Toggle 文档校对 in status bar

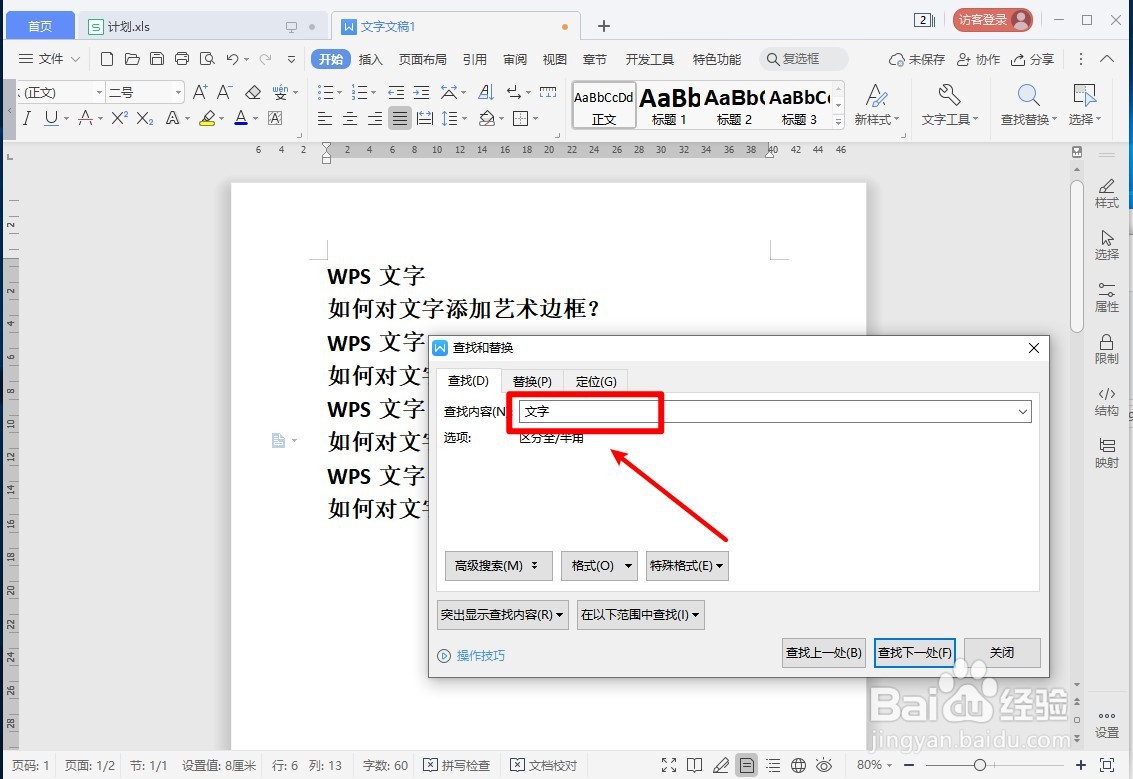543,765
